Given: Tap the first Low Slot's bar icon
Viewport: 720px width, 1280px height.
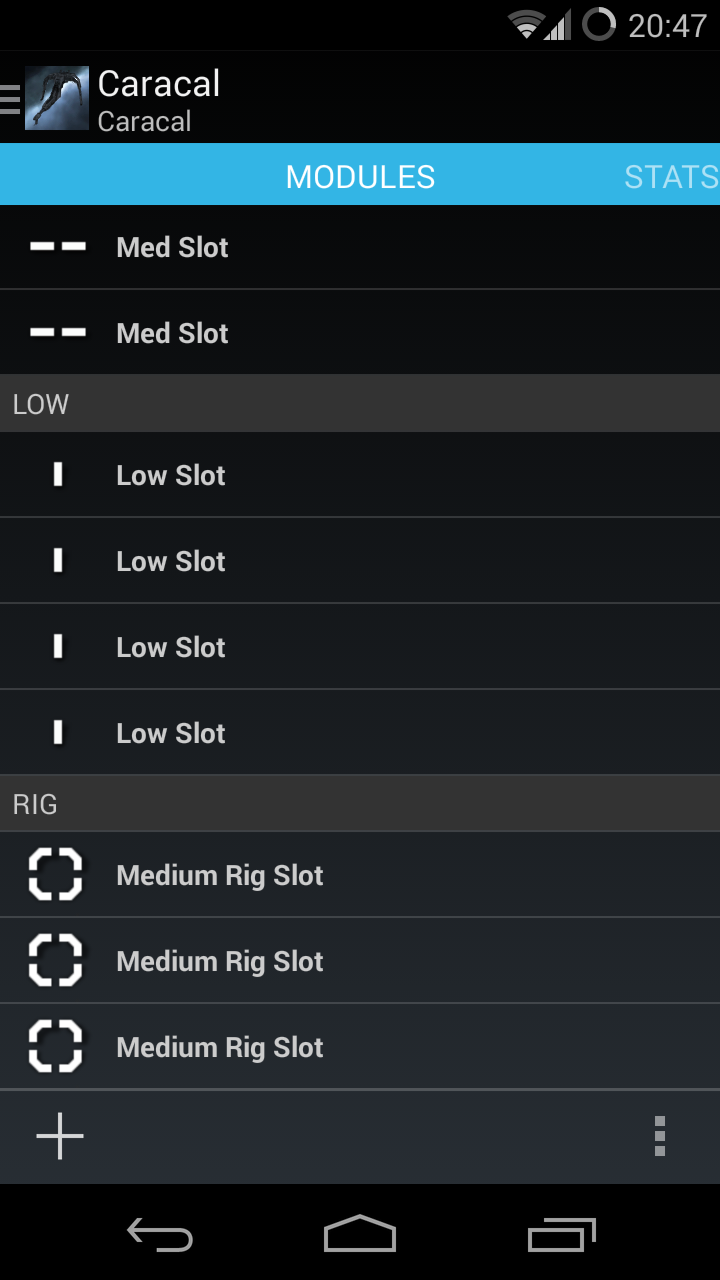Looking at the screenshot, I should [57, 475].
